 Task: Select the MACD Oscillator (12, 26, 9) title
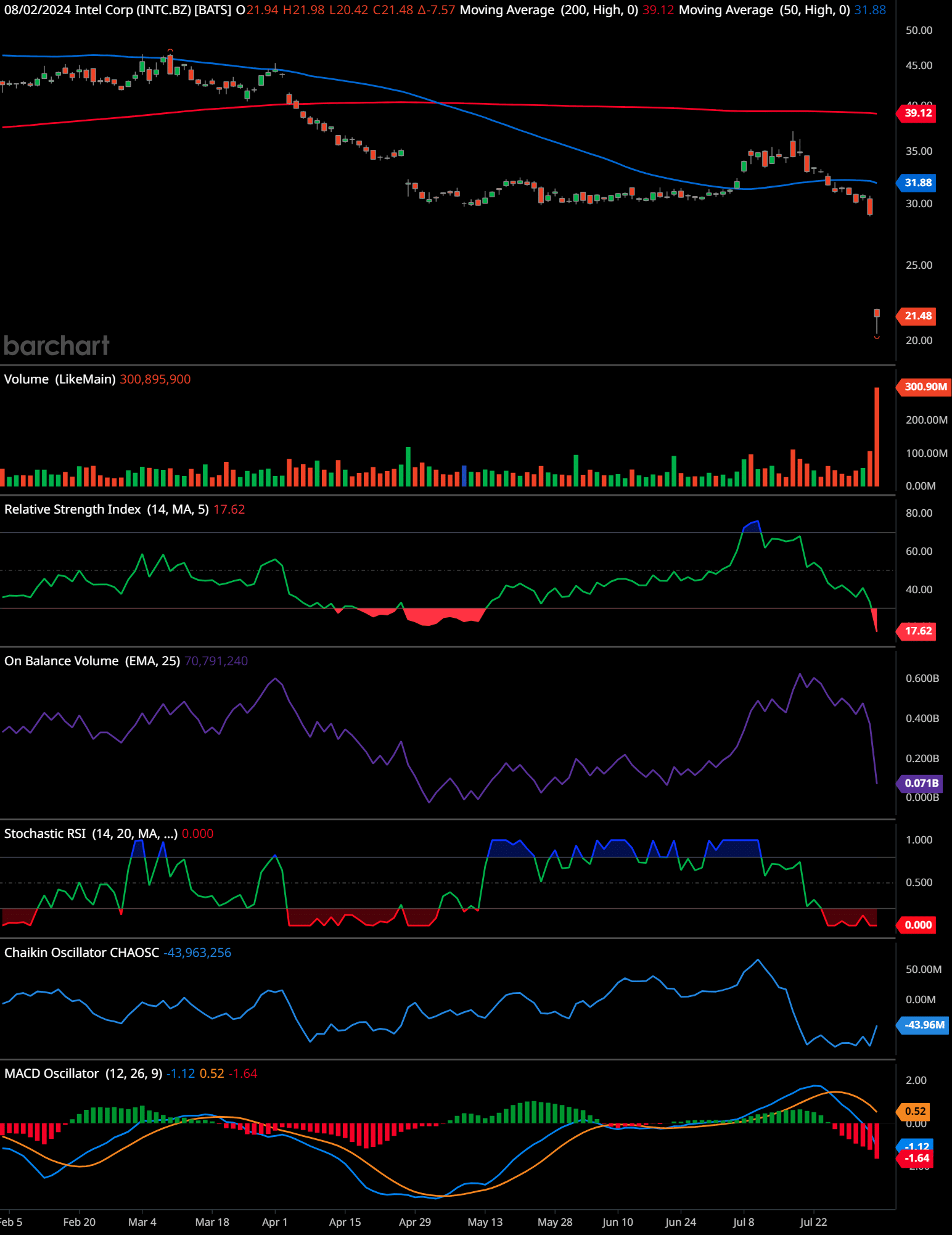click(x=83, y=1073)
